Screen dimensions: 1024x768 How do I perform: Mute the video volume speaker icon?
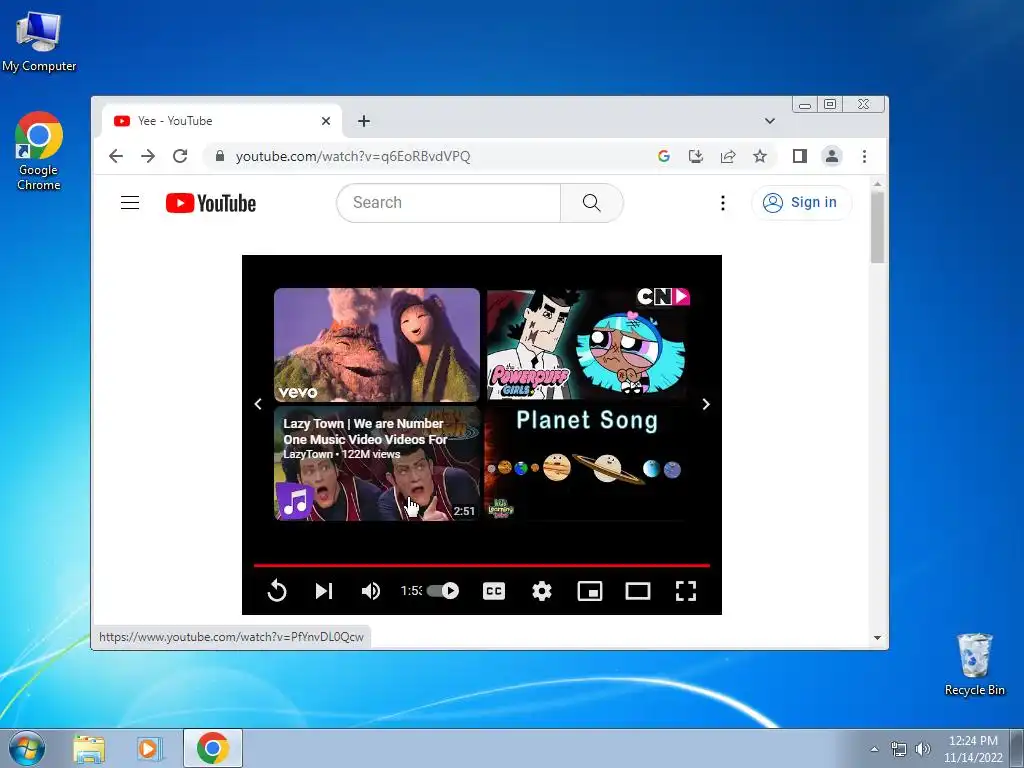pos(371,591)
